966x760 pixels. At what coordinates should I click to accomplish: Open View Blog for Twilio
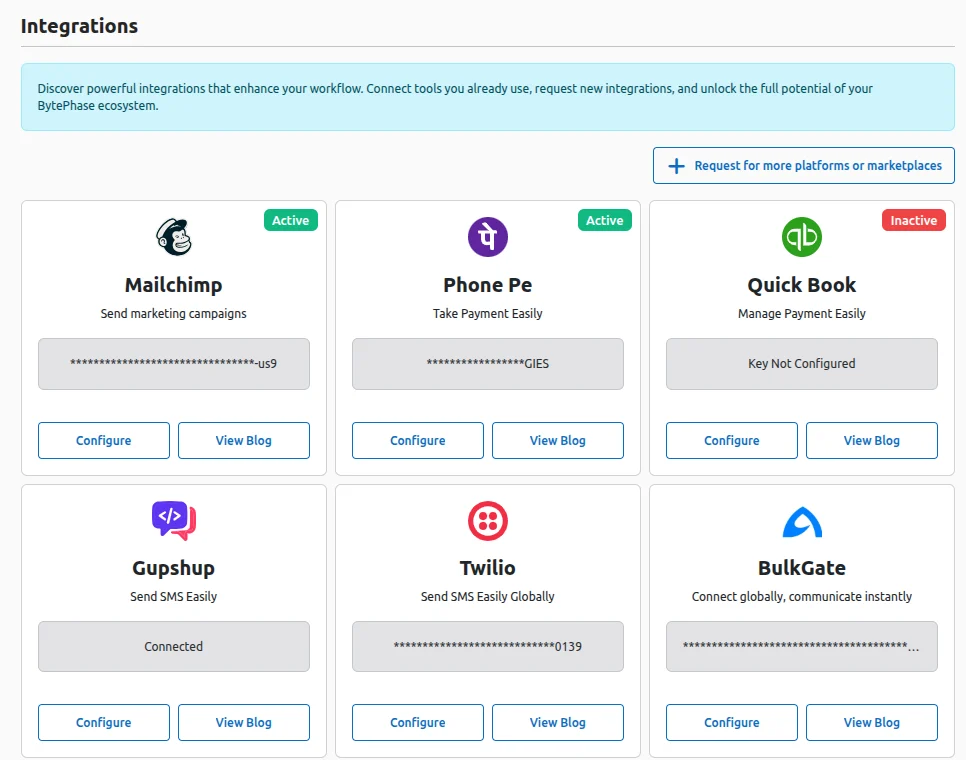pos(558,722)
